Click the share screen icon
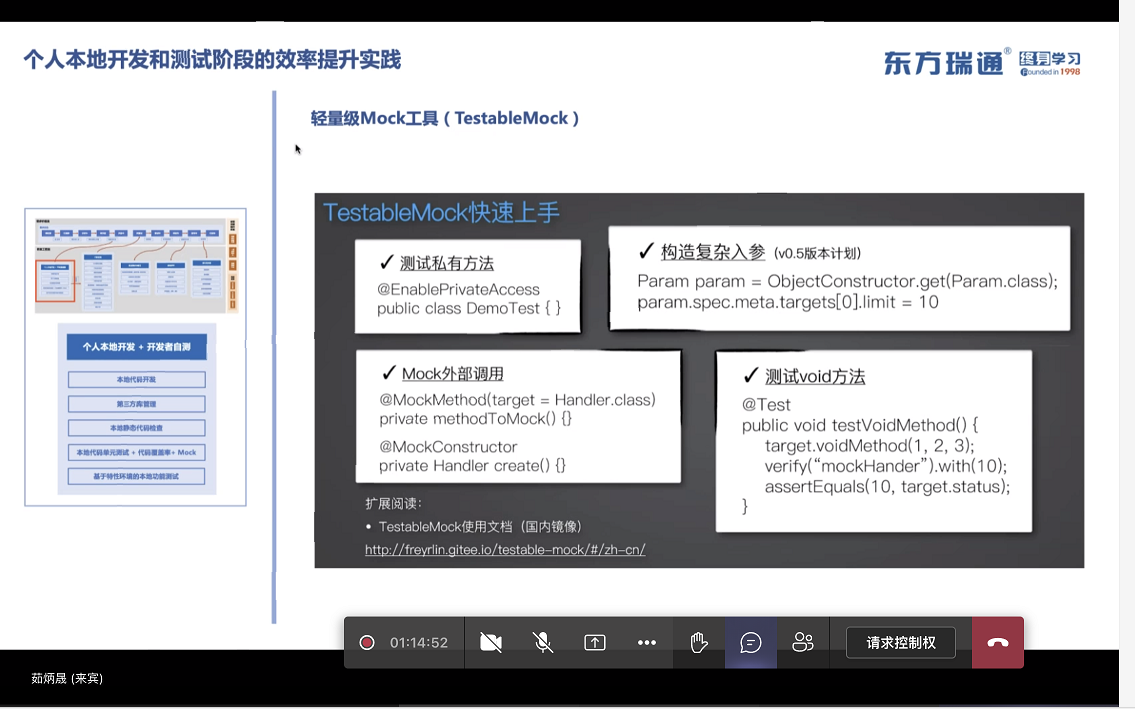This screenshot has width=1135, height=709. coord(595,642)
